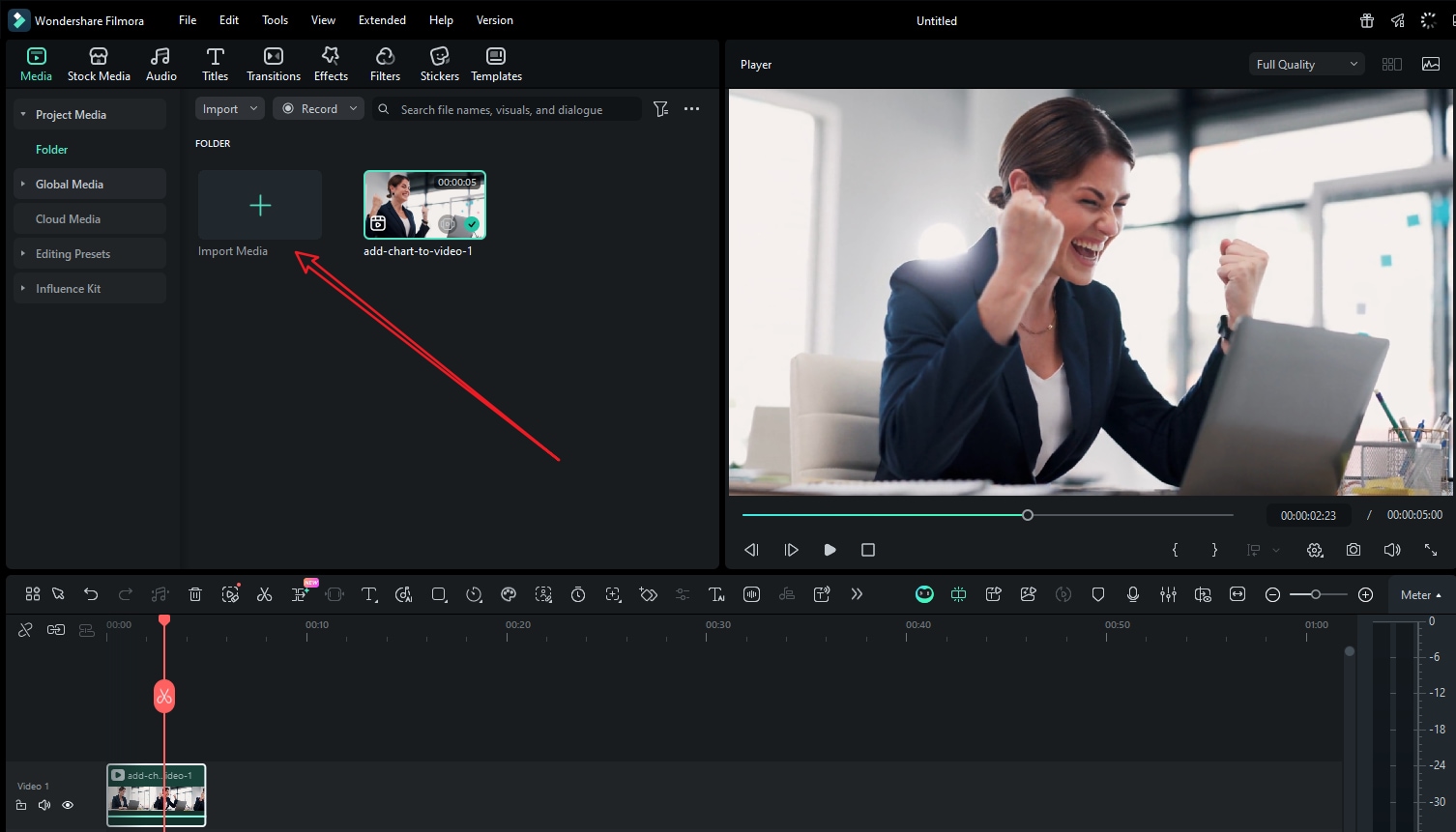
Task: Click the timeline zoom slider handle
Action: (x=1316, y=594)
